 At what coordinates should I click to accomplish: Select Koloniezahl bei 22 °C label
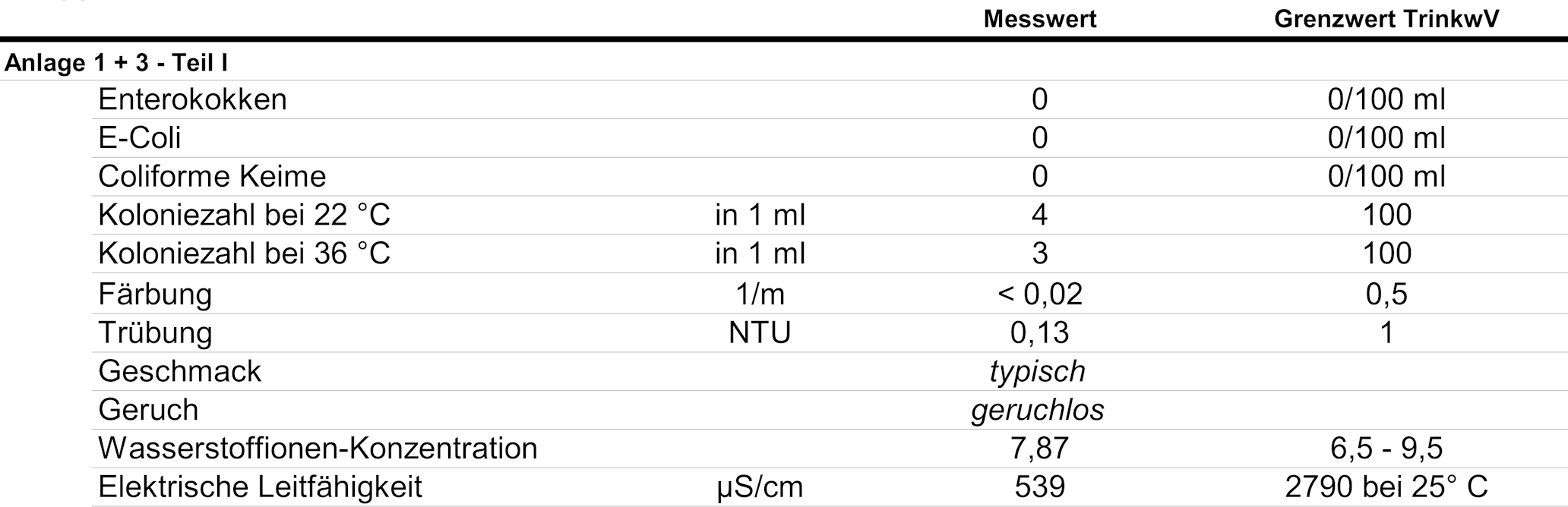(x=244, y=216)
